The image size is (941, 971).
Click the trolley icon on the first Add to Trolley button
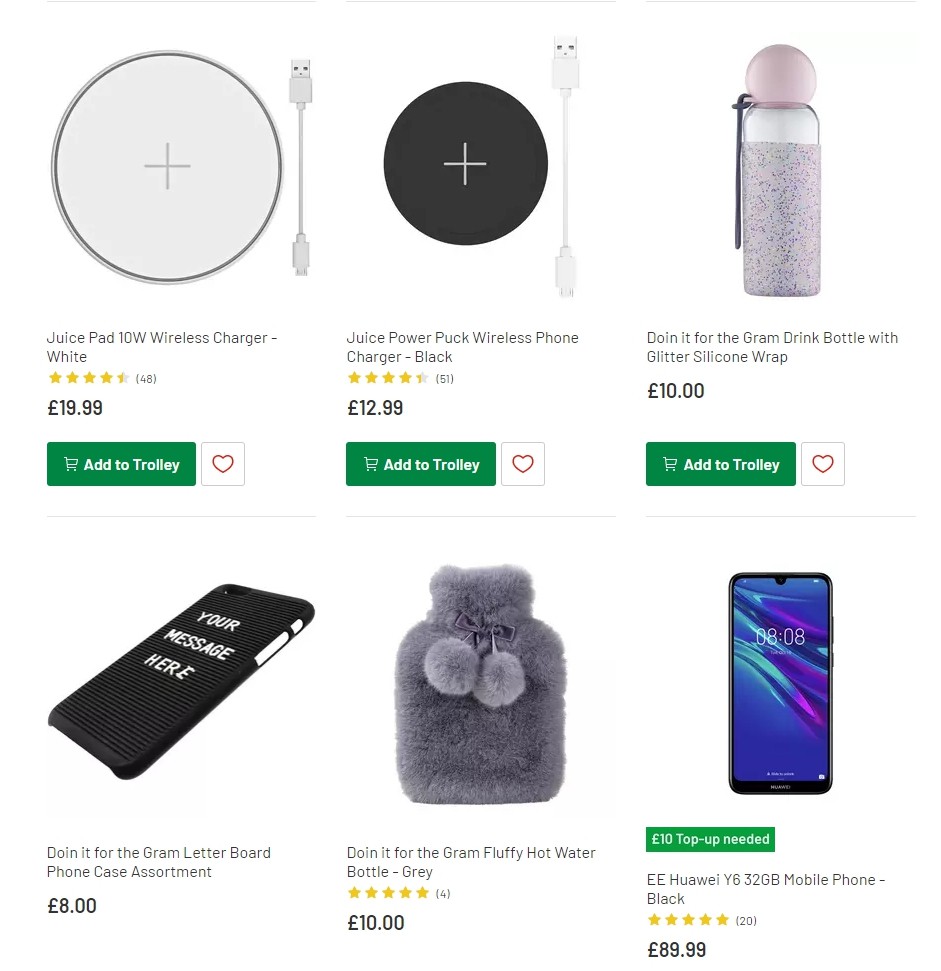pos(71,464)
